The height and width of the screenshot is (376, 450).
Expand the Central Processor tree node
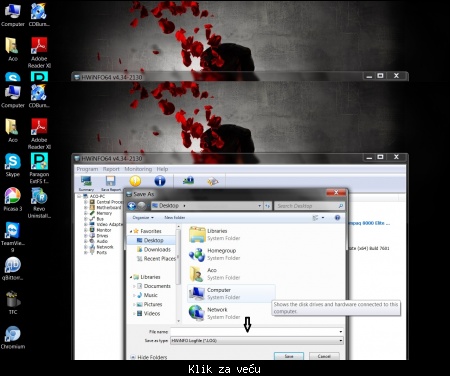pyautogui.click(x=86, y=202)
